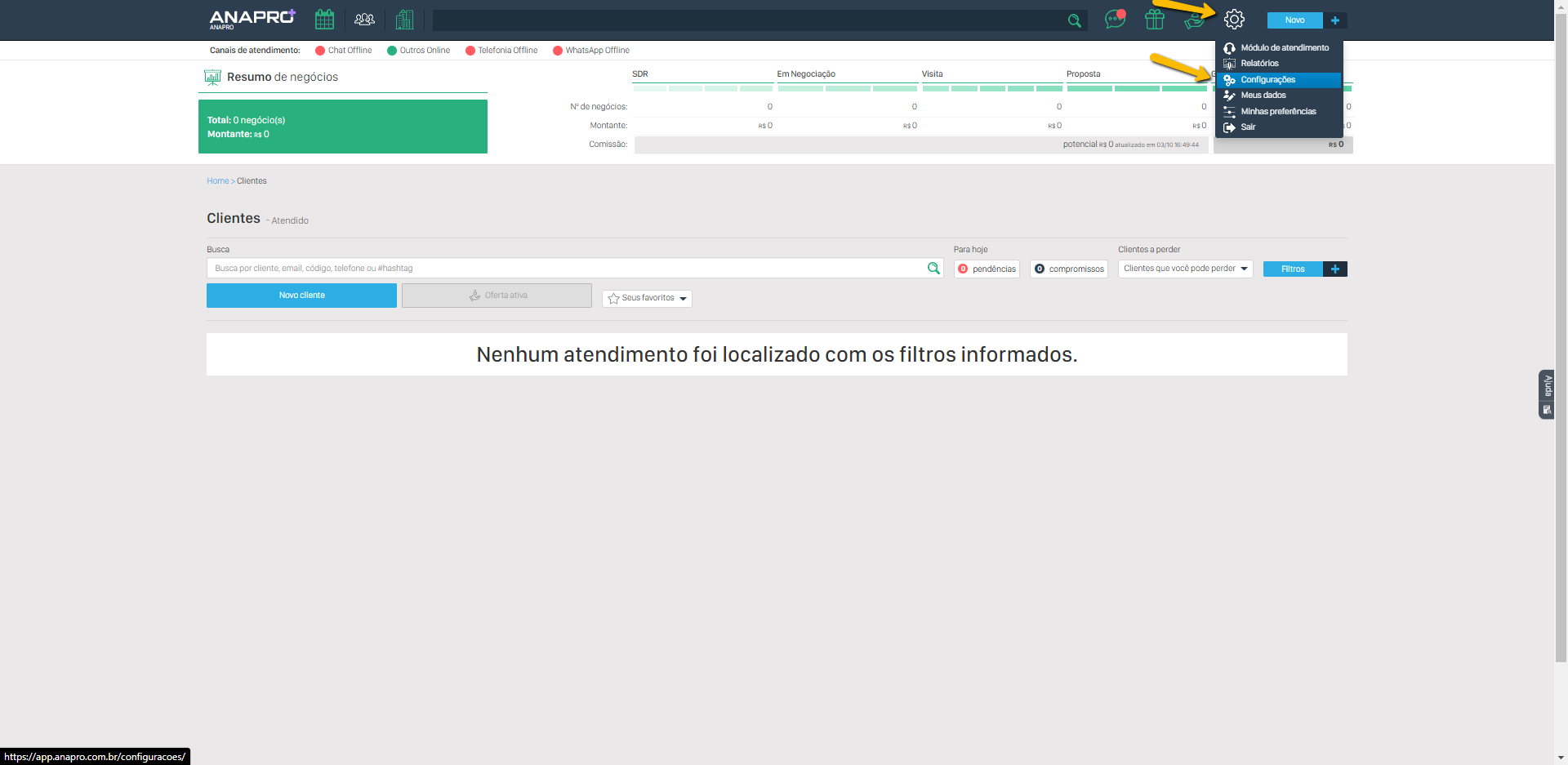The height and width of the screenshot is (765, 1568).
Task: Click the client search input field
Action: coord(563,269)
